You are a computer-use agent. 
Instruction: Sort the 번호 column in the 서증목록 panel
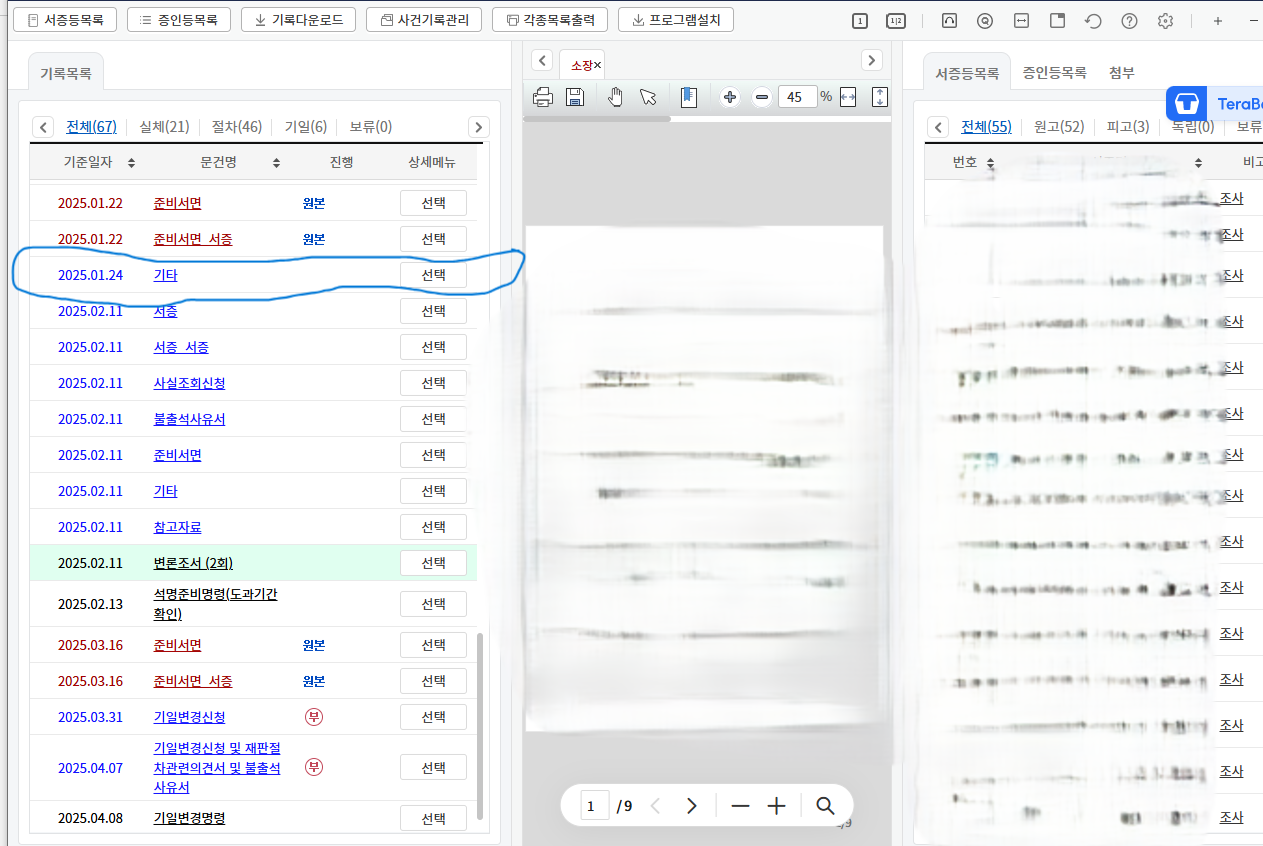[x=990, y=161]
